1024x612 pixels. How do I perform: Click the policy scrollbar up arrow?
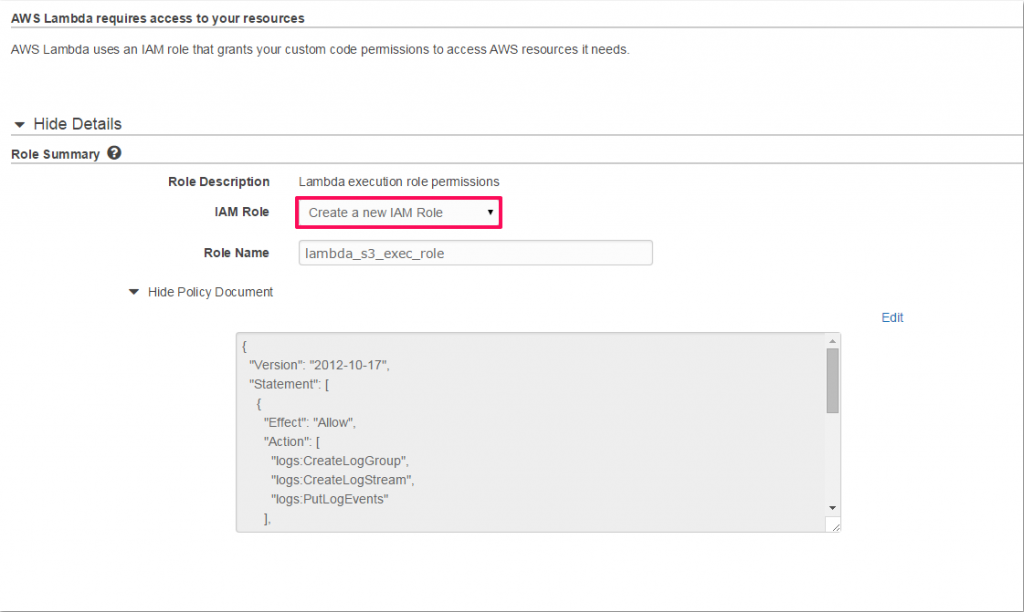(832, 341)
